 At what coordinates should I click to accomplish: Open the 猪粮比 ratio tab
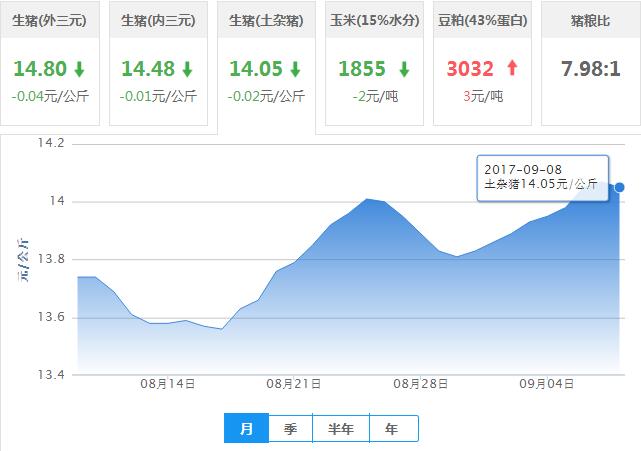click(x=589, y=20)
